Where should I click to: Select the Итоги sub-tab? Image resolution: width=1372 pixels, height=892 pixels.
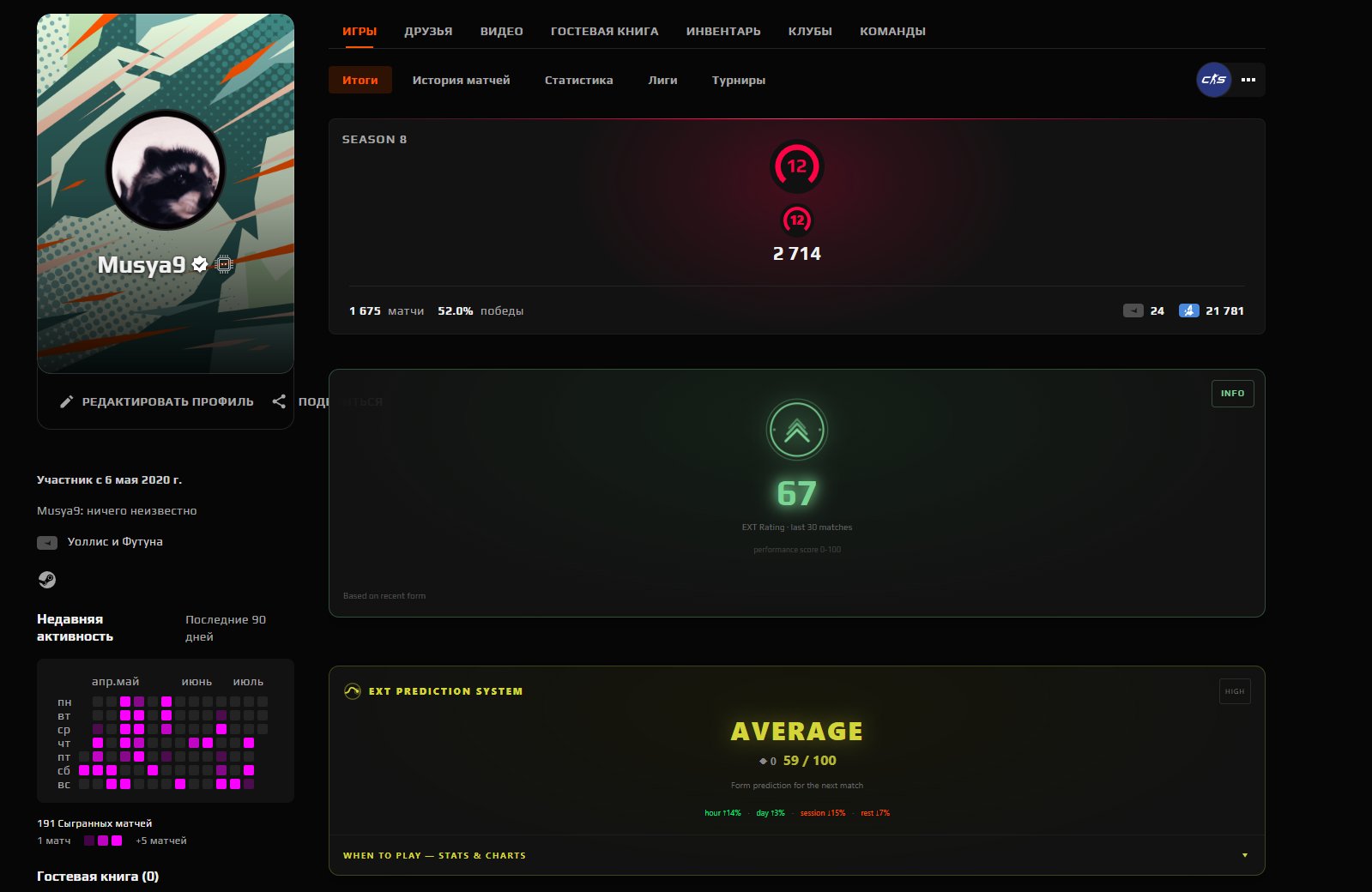coord(360,80)
